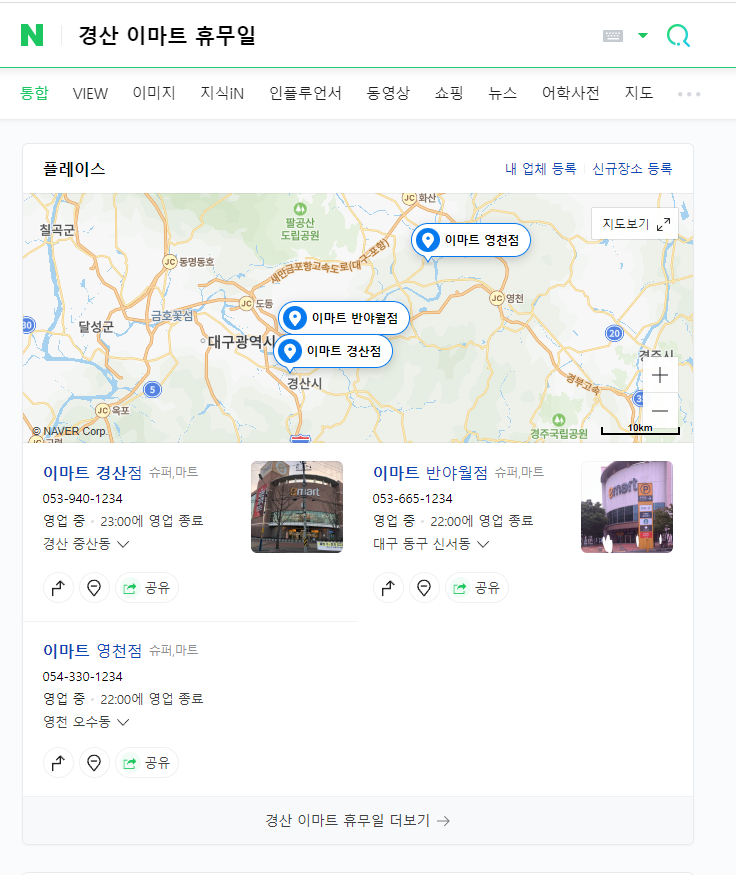
Task: Open the 뉴스 tab
Action: (x=502, y=93)
